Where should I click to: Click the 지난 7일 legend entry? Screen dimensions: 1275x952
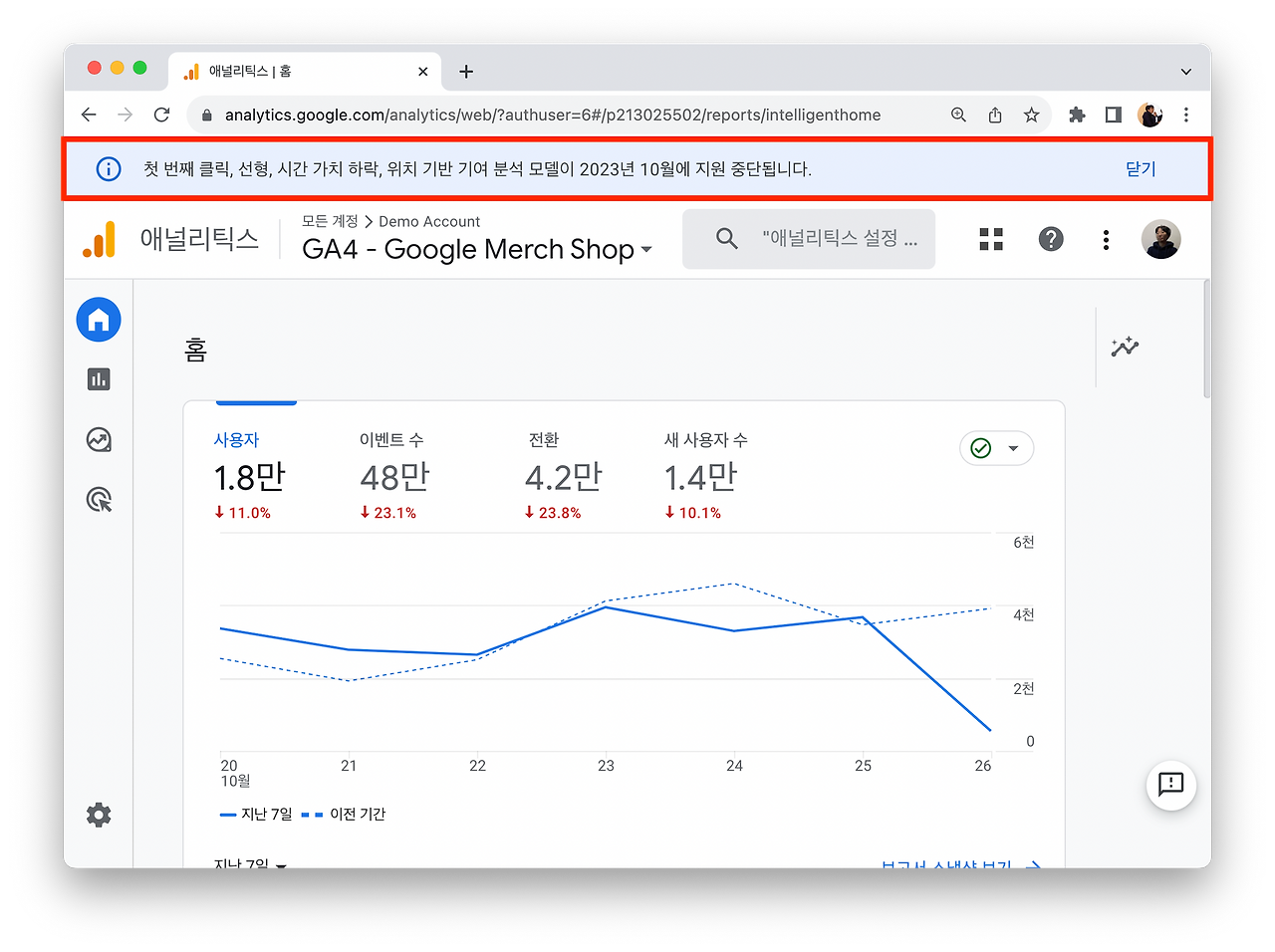[x=256, y=815]
